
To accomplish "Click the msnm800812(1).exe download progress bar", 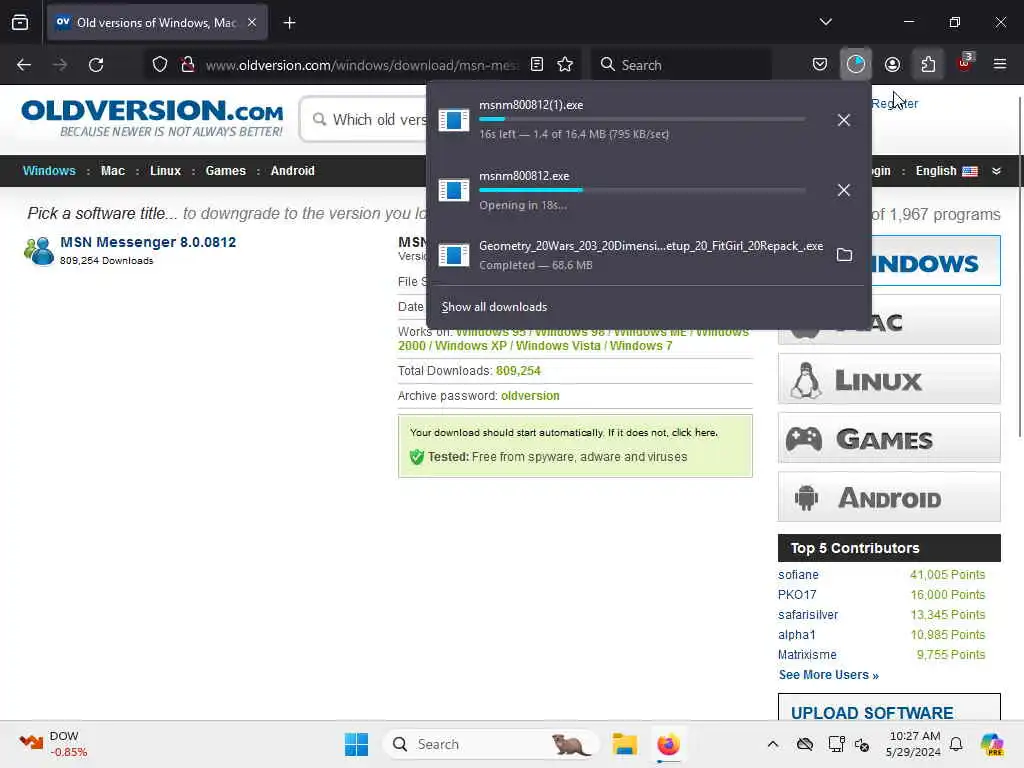I will [x=642, y=119].
